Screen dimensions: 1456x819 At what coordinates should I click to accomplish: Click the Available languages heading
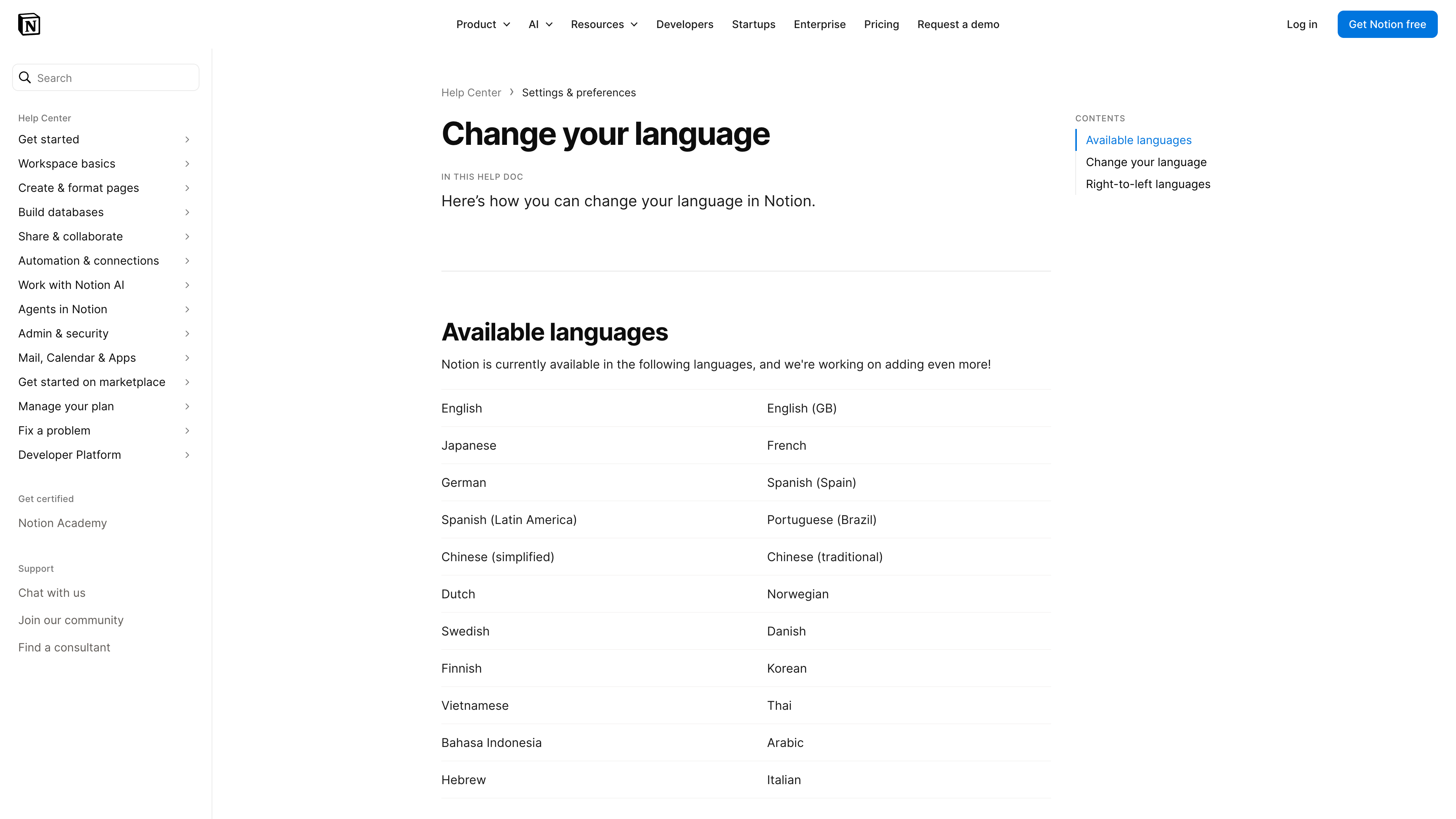[554, 333]
